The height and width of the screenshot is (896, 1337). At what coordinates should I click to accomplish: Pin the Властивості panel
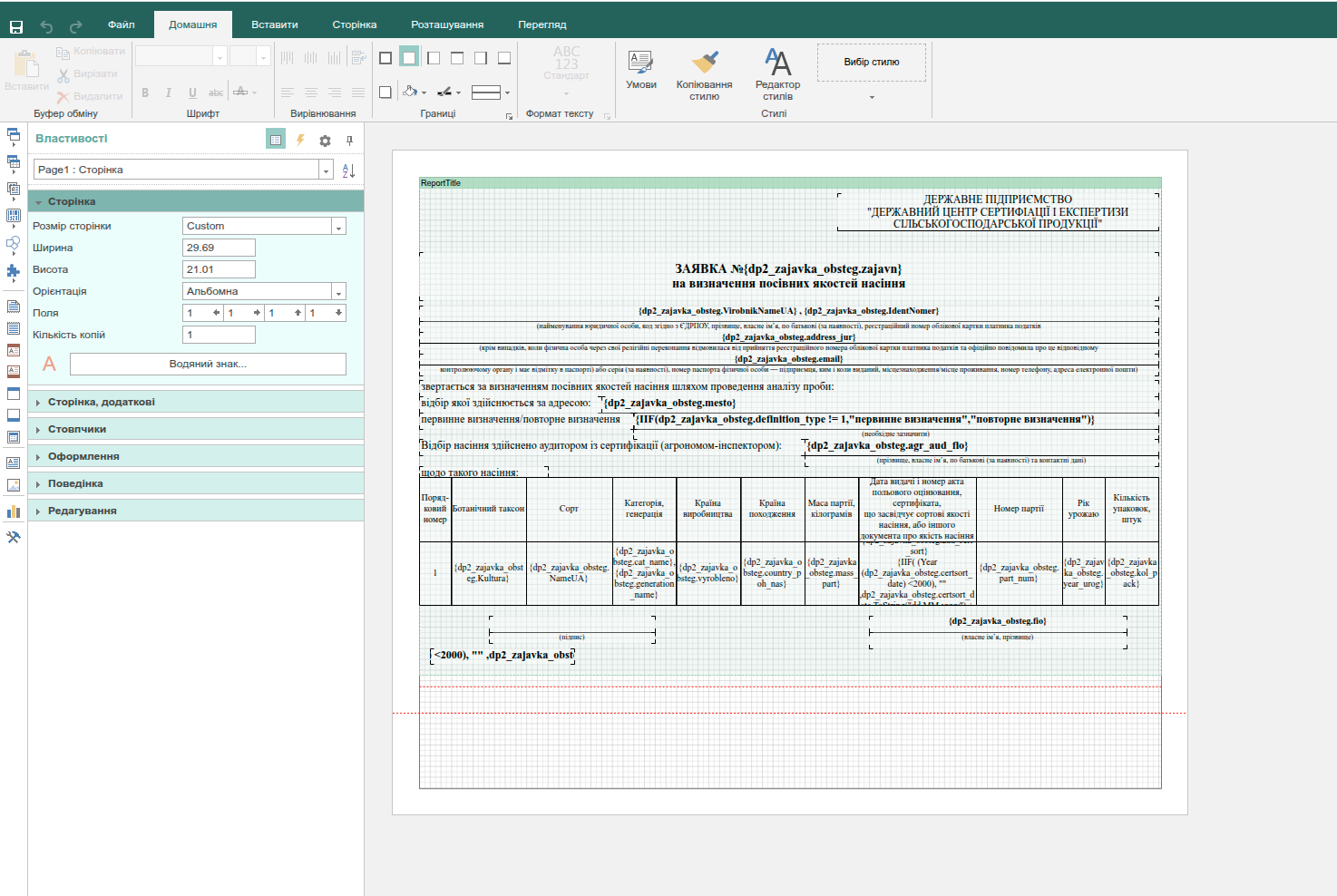pos(349,140)
